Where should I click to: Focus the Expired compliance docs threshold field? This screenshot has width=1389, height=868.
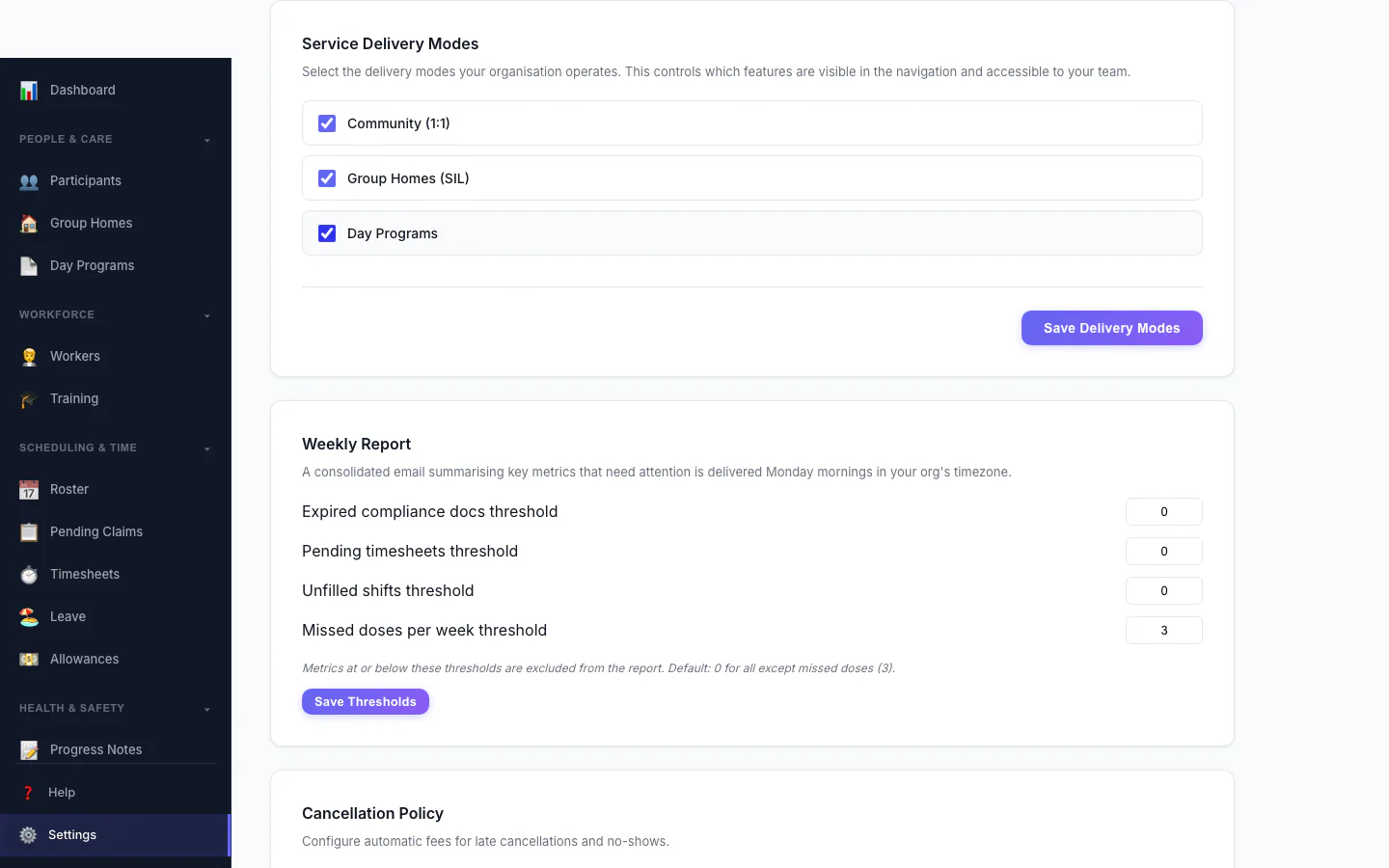tap(1164, 512)
